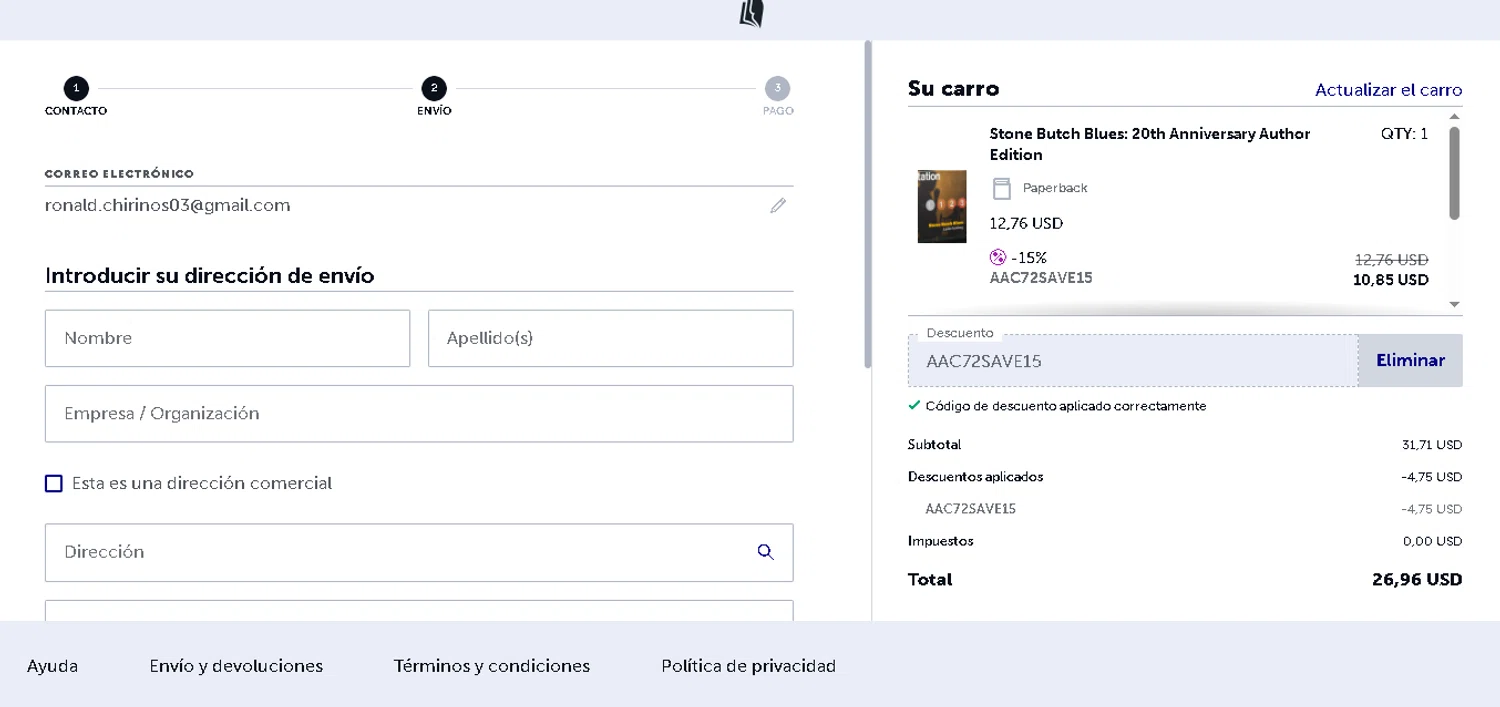Open Envío y devoluciones page
This screenshot has height=707, width=1500.
click(236, 666)
